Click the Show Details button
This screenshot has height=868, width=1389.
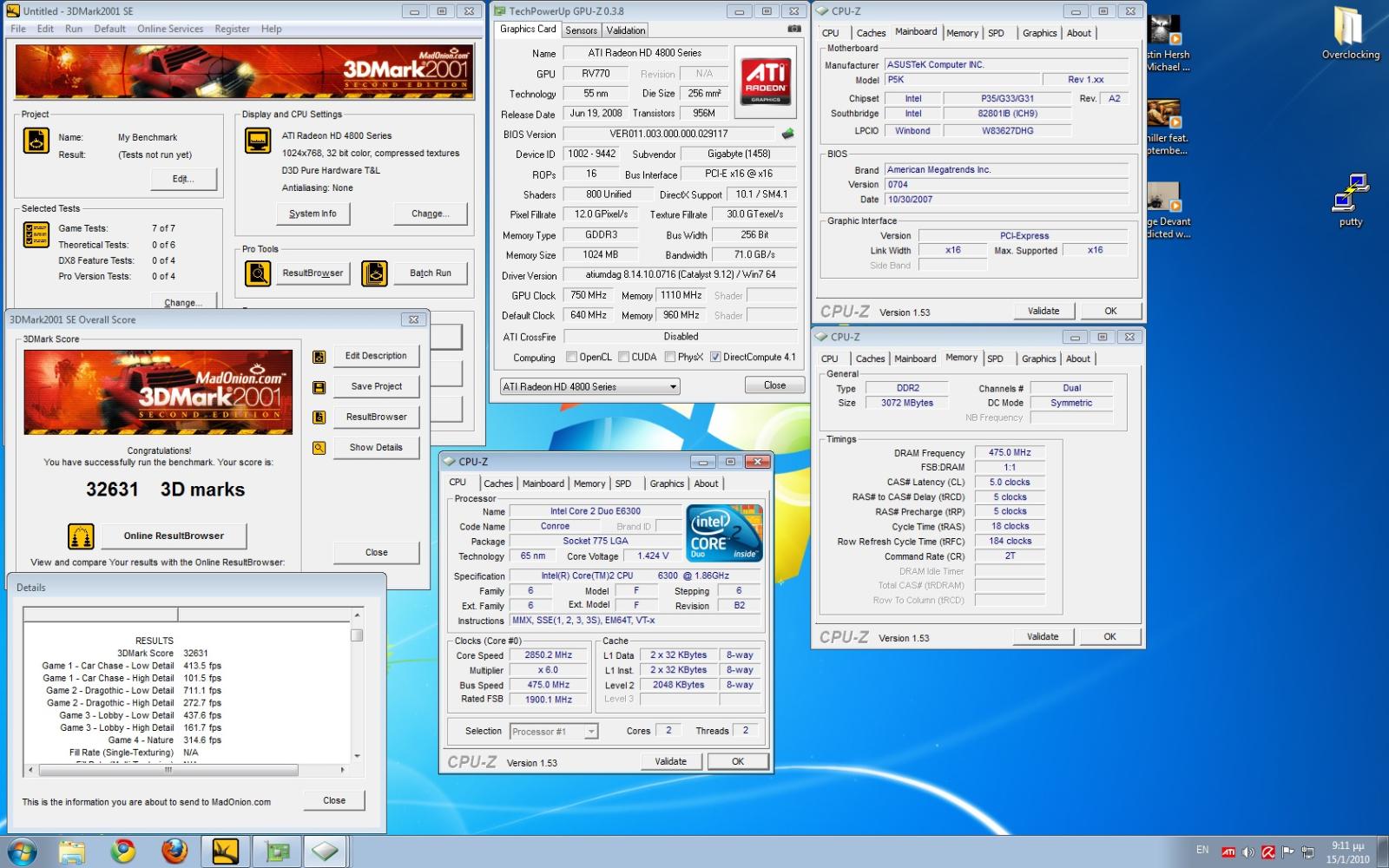[x=376, y=448]
